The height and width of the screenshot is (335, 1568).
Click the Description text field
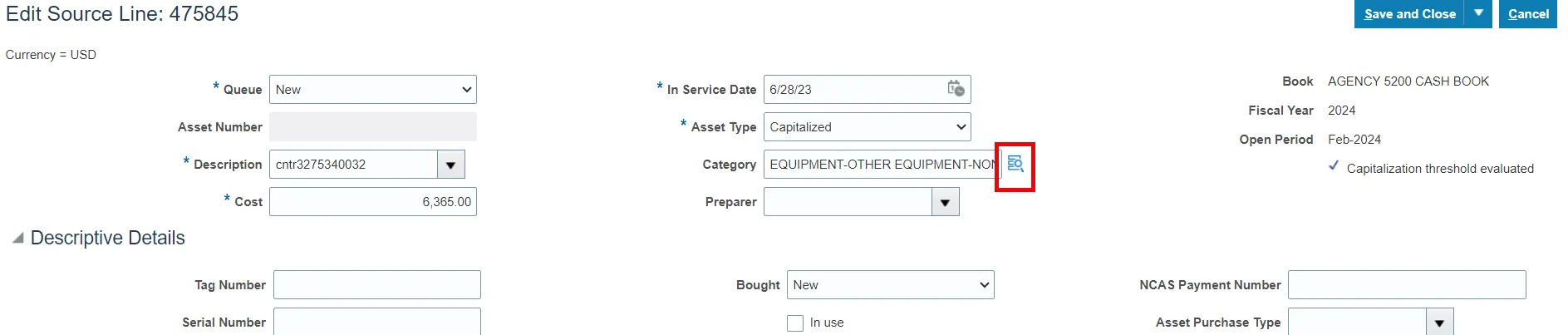tap(353, 165)
